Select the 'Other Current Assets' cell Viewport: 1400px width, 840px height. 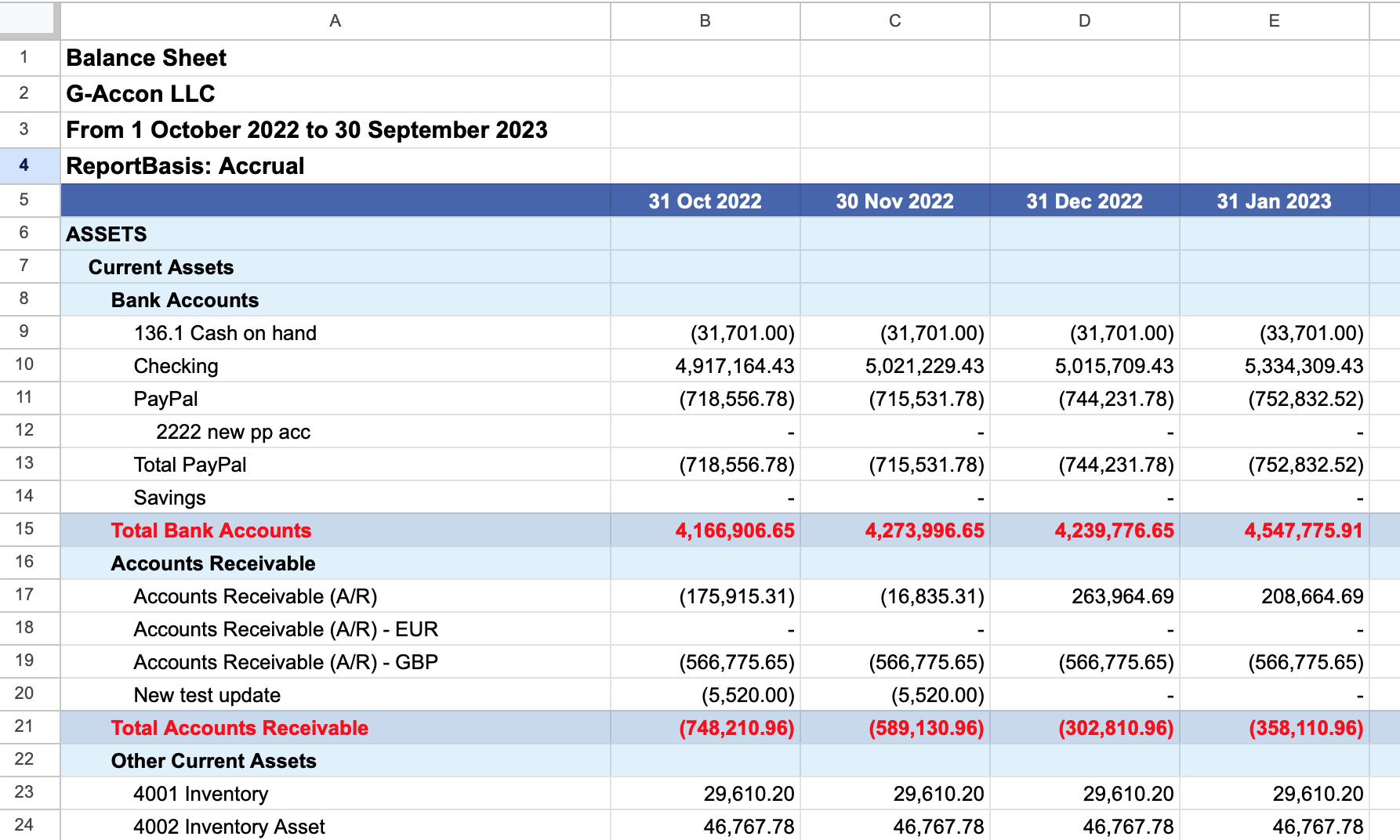click(x=335, y=761)
